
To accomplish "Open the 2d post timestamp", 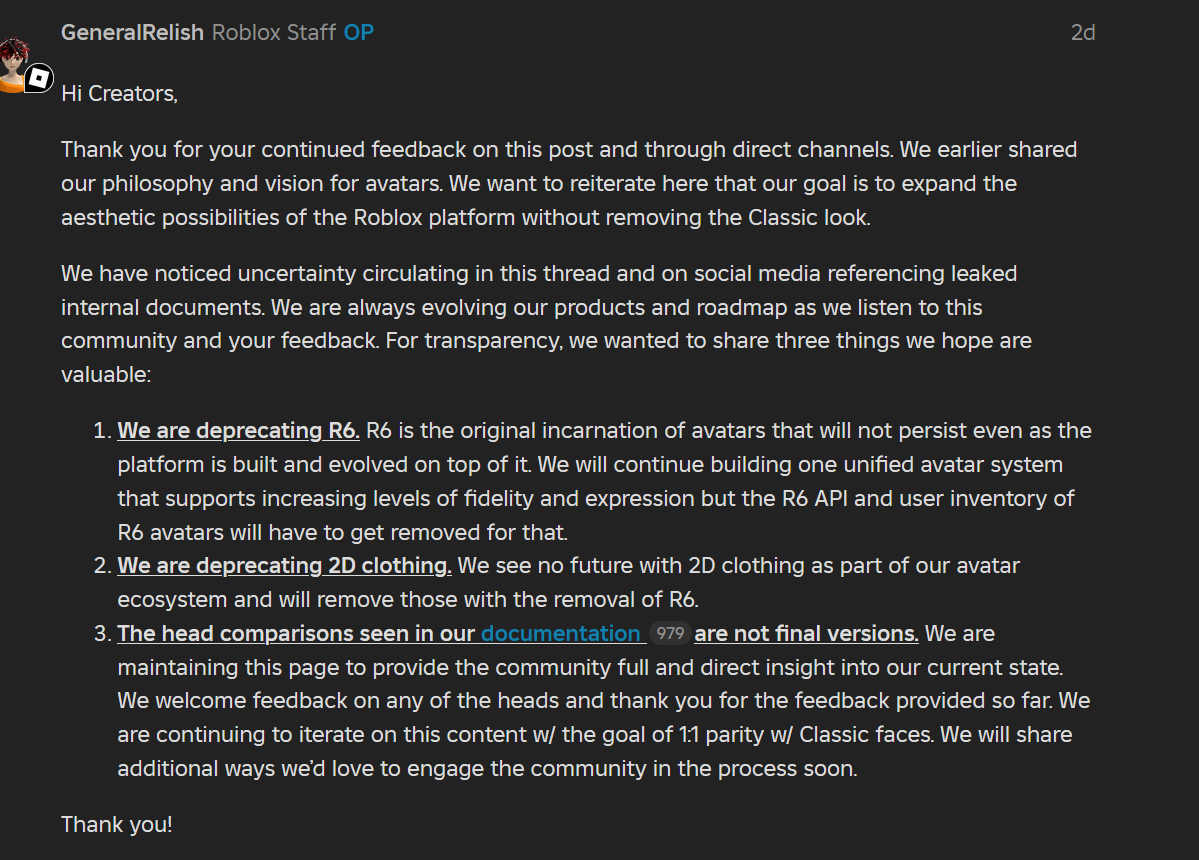I will point(1082,32).
